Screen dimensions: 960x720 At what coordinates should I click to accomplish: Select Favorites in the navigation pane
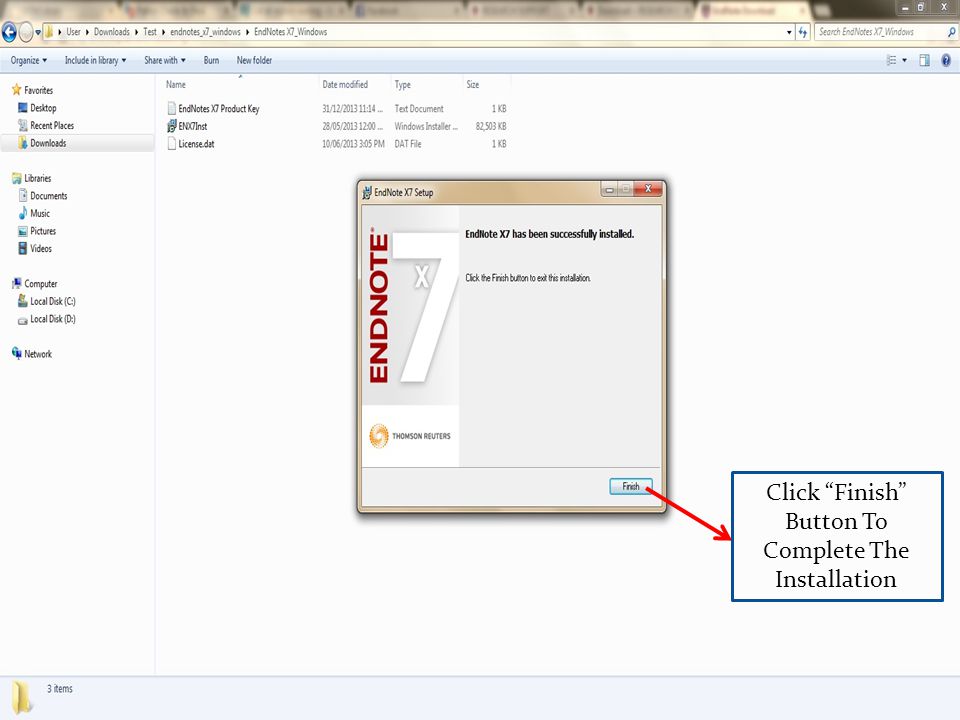pyautogui.click(x=39, y=90)
